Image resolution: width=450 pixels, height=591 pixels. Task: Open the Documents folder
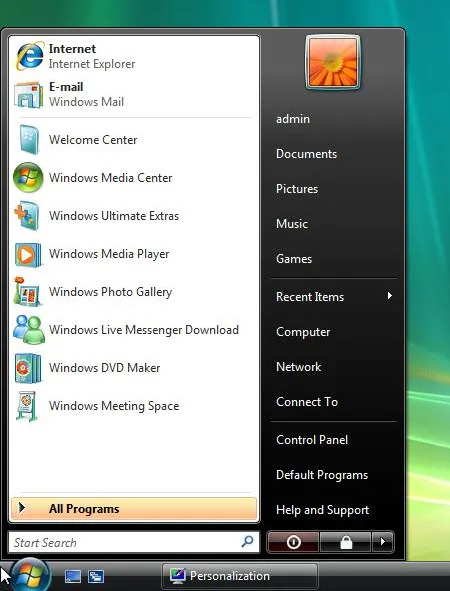coord(306,154)
